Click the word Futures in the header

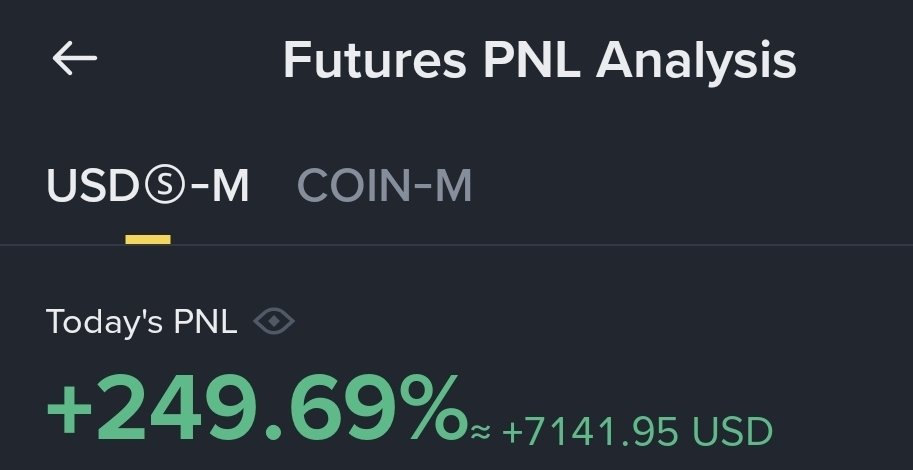(x=374, y=60)
